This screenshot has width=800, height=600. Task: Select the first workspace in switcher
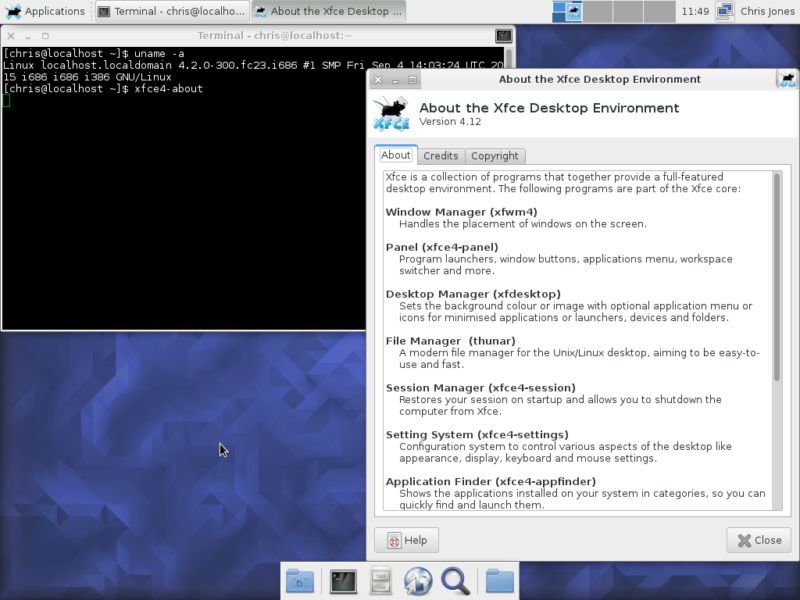coord(567,11)
